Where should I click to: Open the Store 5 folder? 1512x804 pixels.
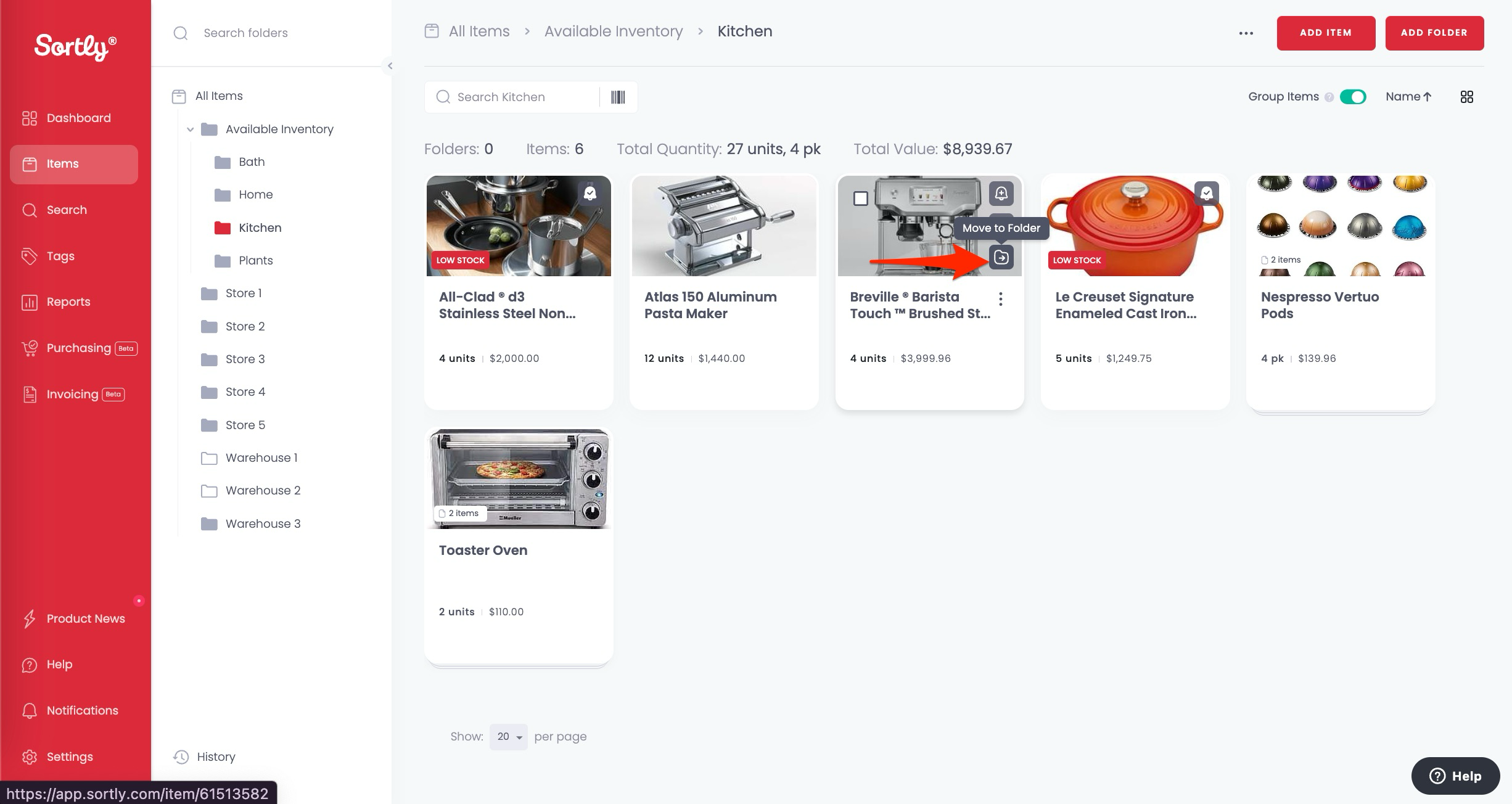233,425
